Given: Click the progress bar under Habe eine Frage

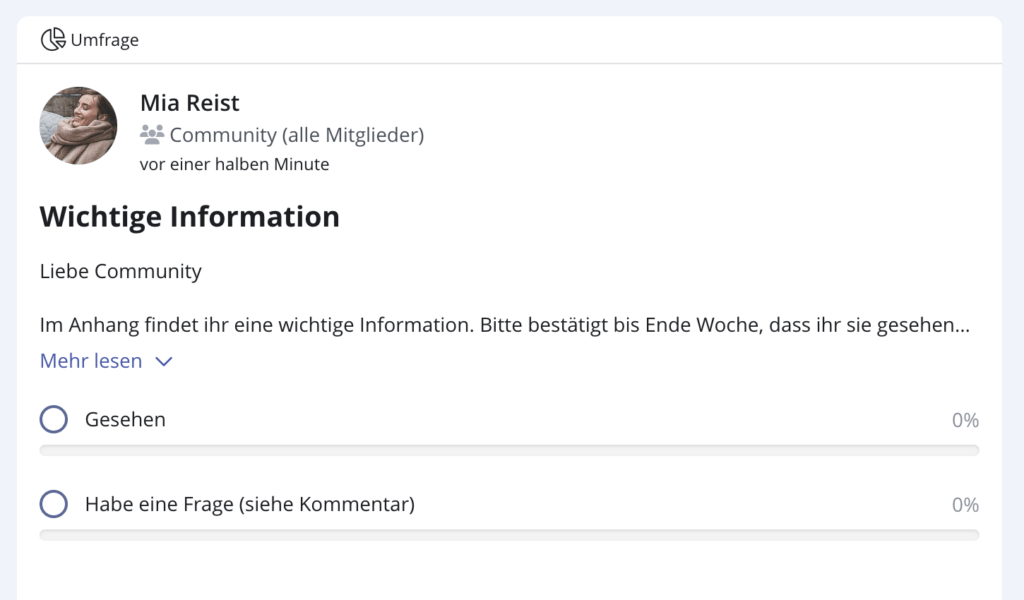Looking at the screenshot, I should pos(510,535).
